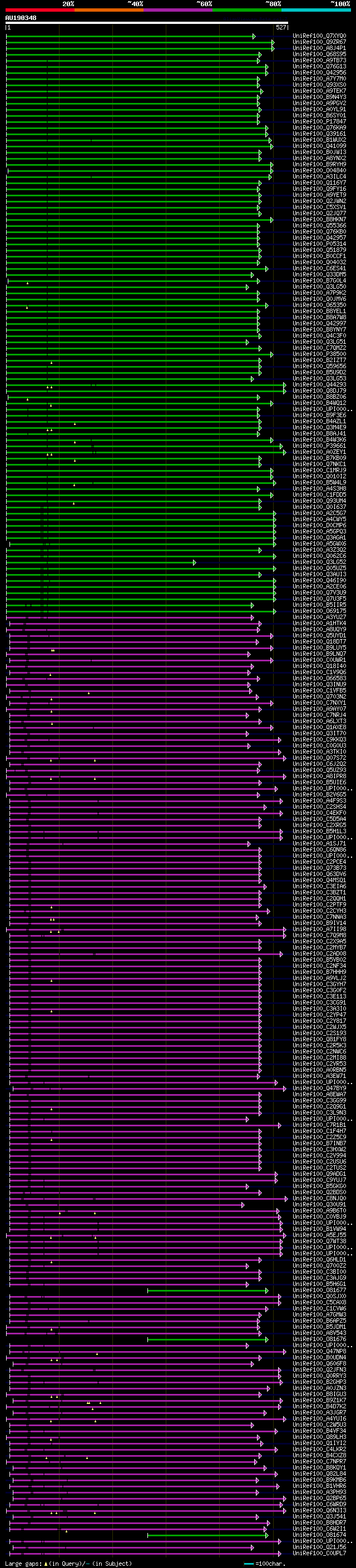The image size is (356, 1568).
Task: Open hit UniRef100_Q68S95
Action: click(319, 55)
